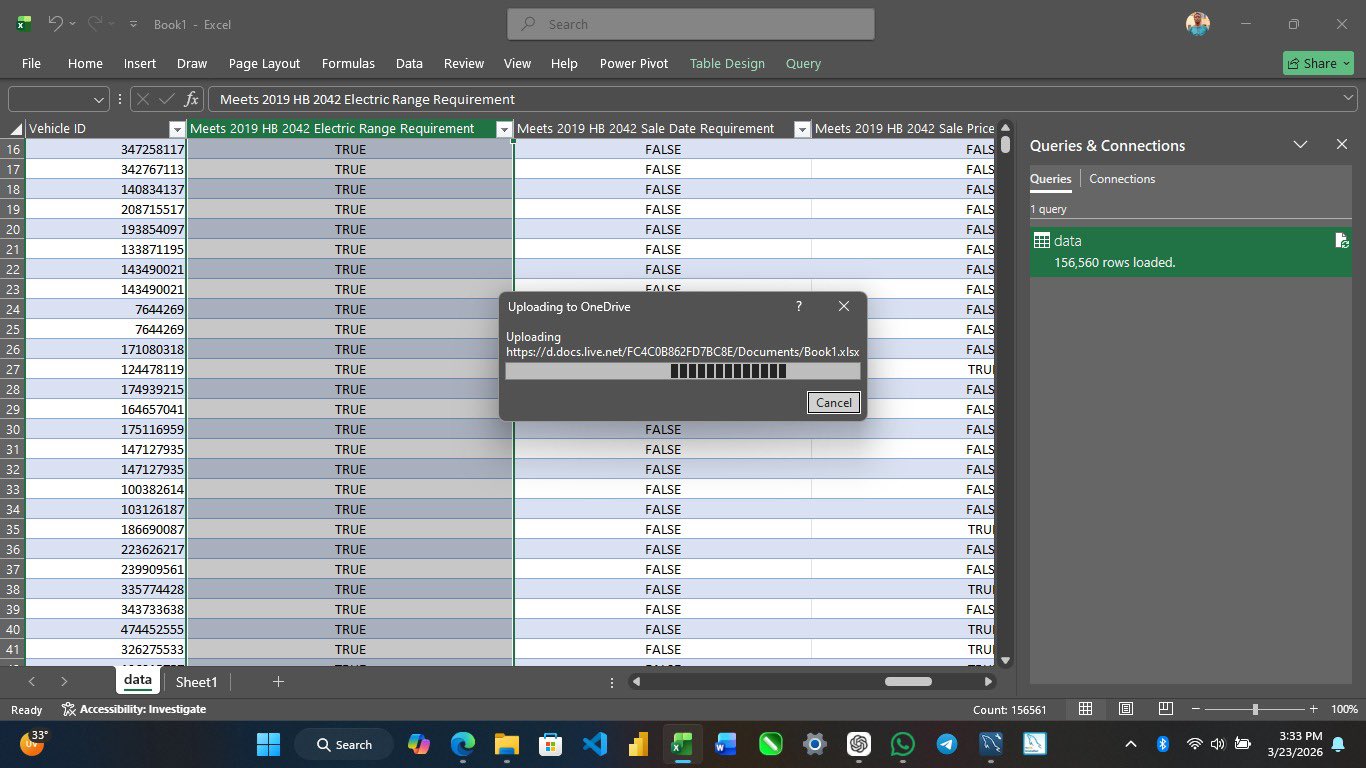Viewport: 1366px width, 768px height.
Task: Open the Table Design ribbon tab
Action: (727, 63)
